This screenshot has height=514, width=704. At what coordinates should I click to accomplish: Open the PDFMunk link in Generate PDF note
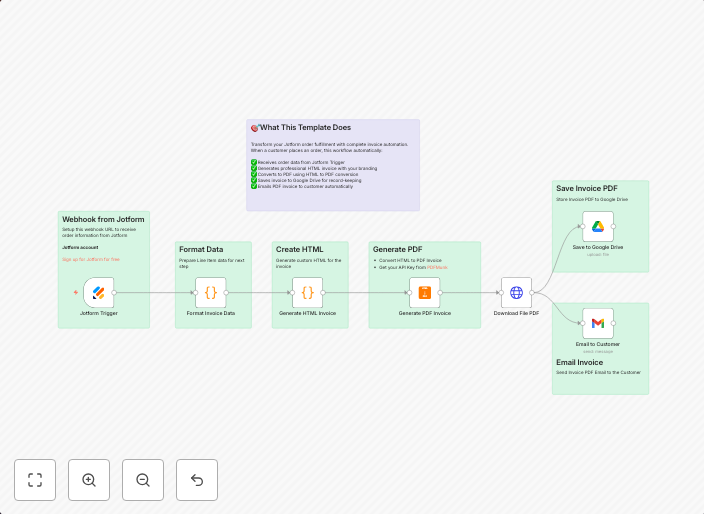click(437, 268)
